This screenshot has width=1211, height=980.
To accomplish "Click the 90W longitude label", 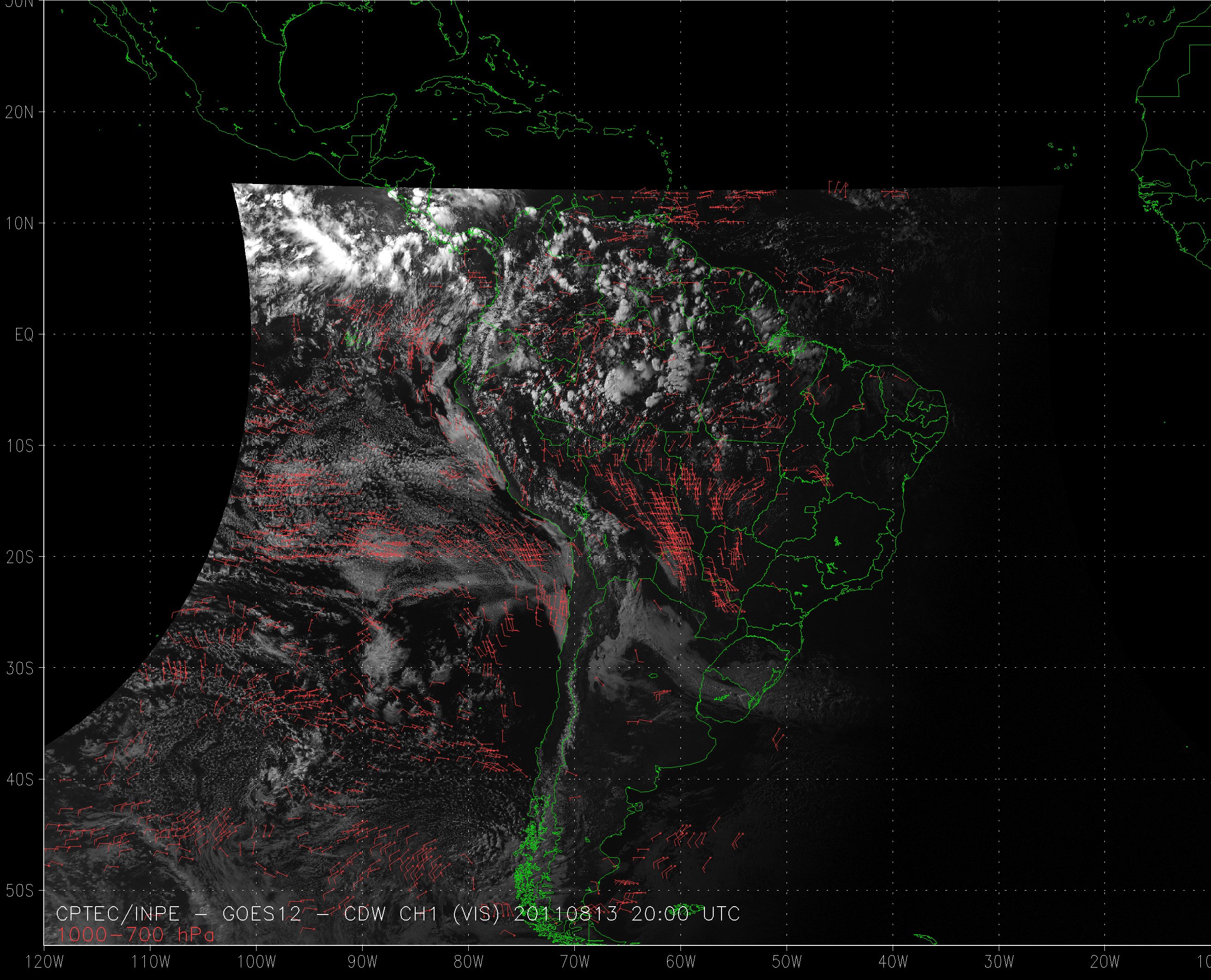I will tap(363, 962).
